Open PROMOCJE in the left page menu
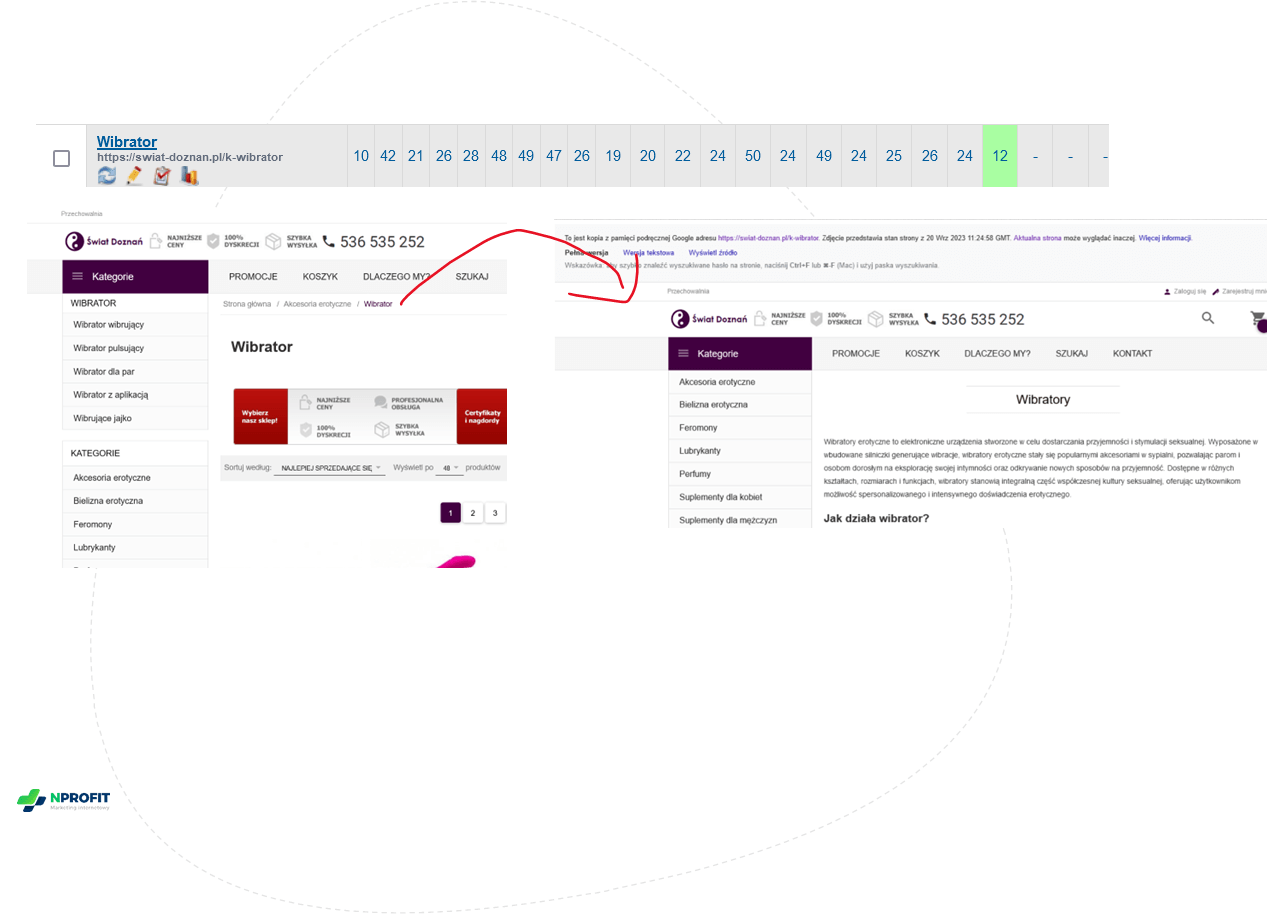This screenshot has width=1269, height=914. click(x=253, y=276)
